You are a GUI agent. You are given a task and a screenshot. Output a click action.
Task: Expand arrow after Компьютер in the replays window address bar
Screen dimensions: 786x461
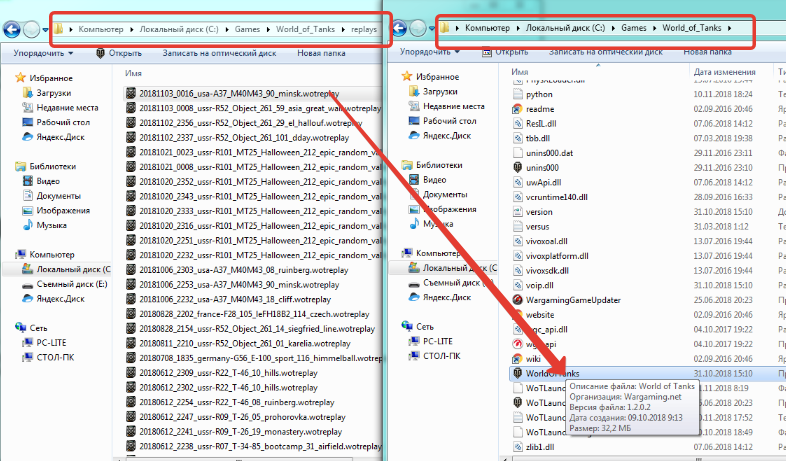click(131, 30)
